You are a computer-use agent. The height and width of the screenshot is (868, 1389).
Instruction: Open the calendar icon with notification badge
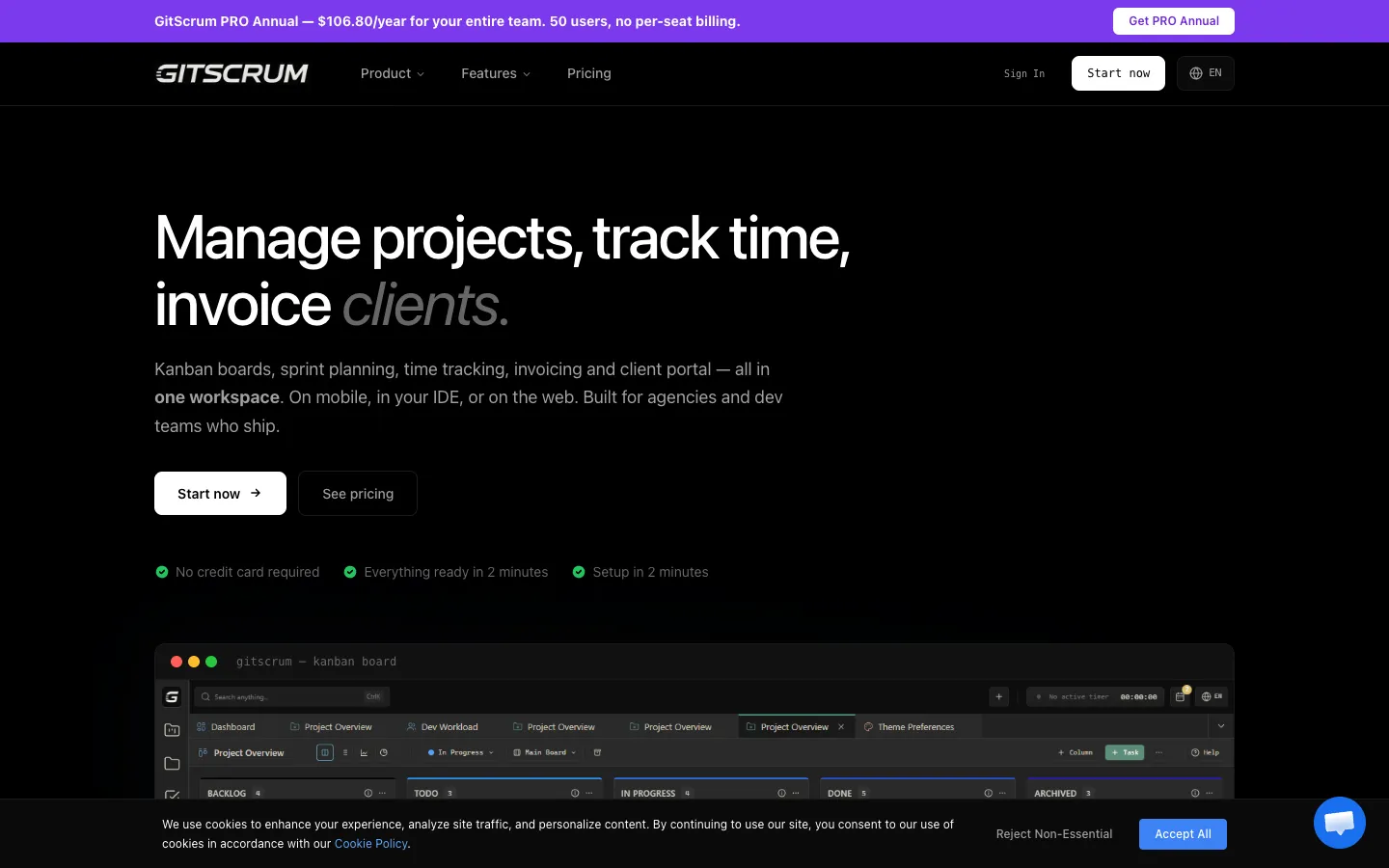[1181, 695]
